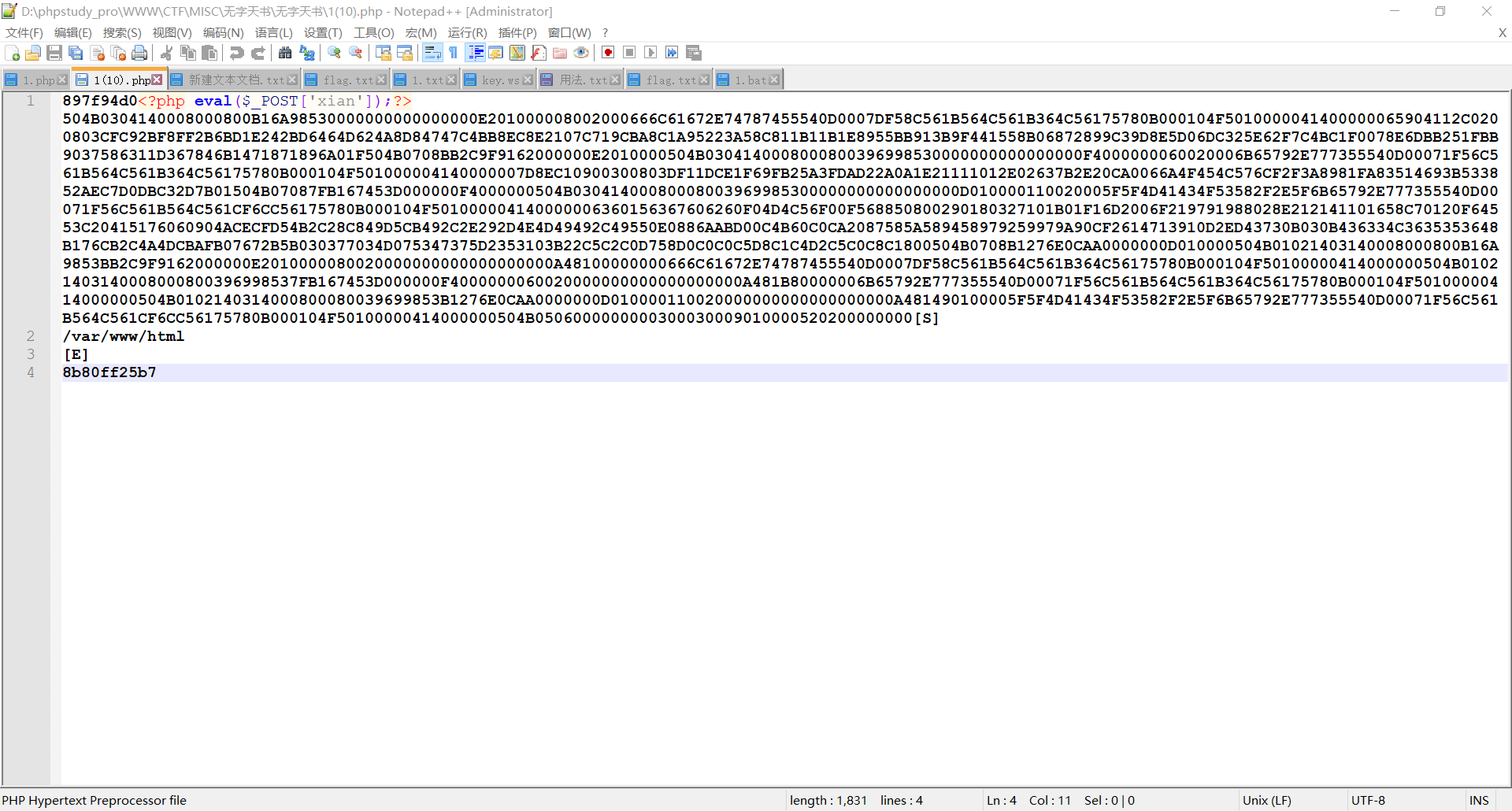This screenshot has width=1512, height=811.
Task: Close the 1(10).php tab
Action: 157,80
